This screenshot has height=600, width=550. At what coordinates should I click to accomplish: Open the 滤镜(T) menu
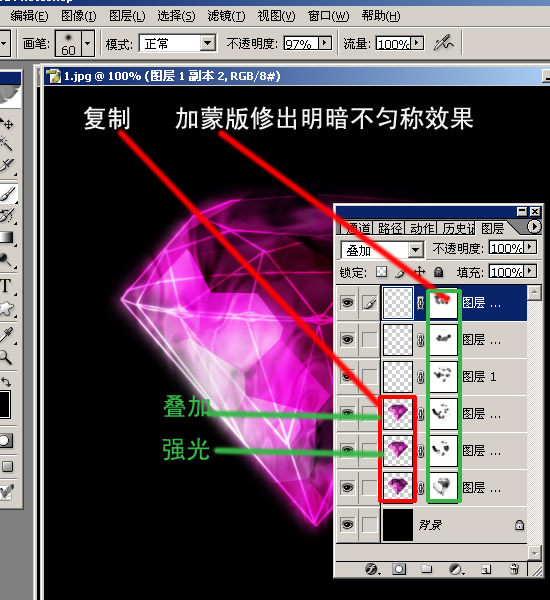click(226, 16)
